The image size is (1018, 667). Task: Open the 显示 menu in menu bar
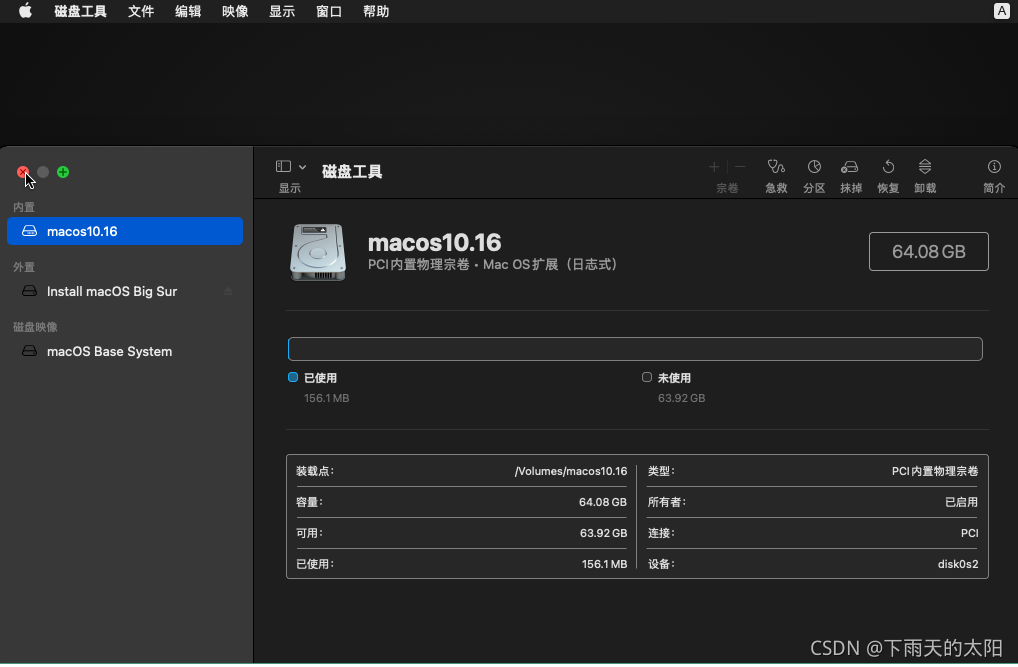(x=282, y=11)
